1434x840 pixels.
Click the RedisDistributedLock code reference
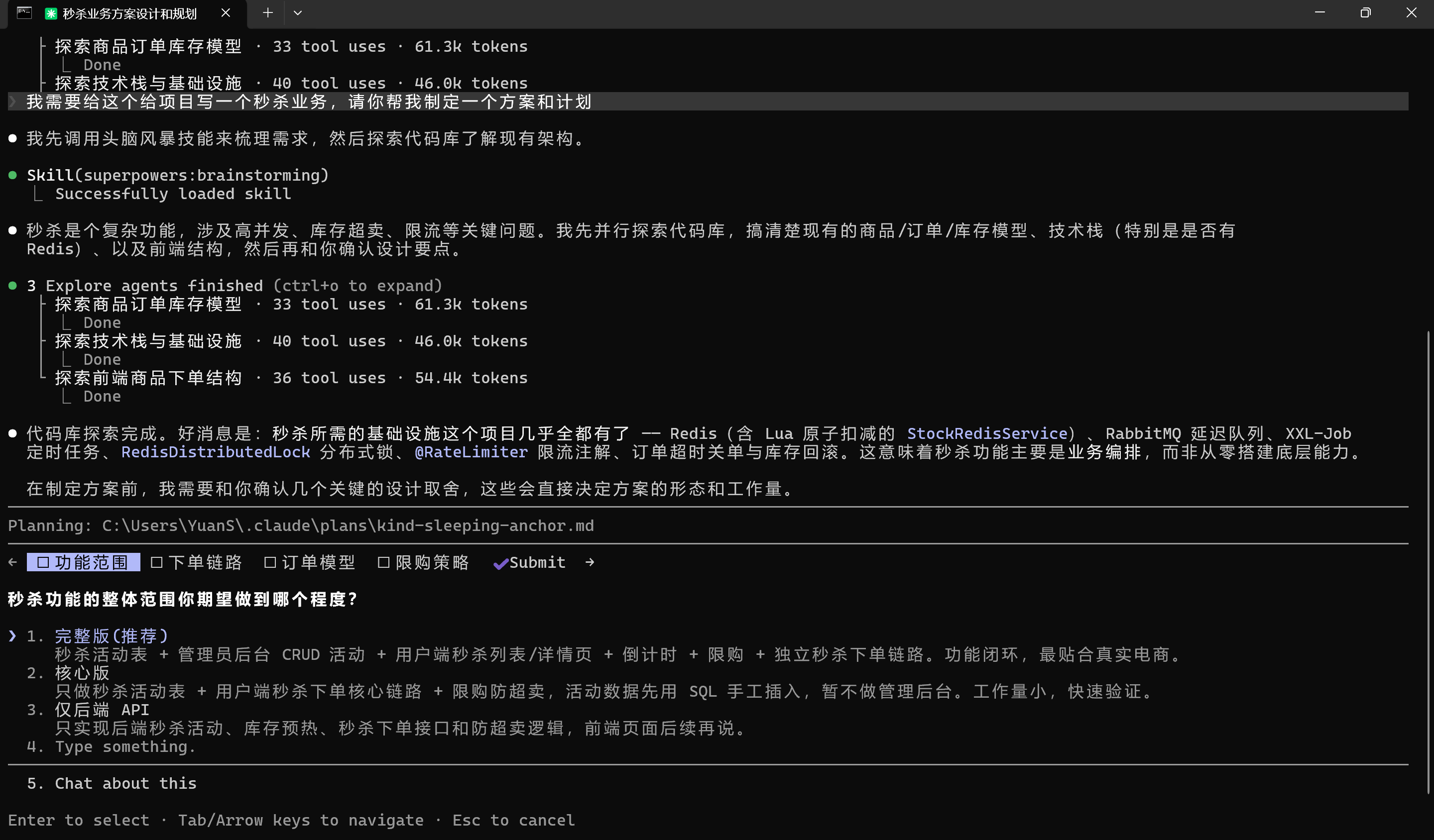click(x=216, y=452)
